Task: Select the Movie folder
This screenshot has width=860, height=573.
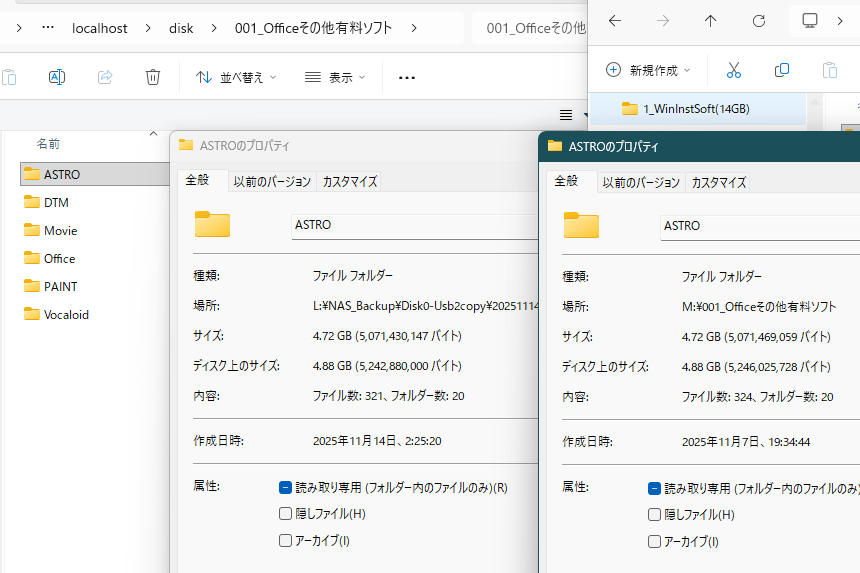Action: 51,230
